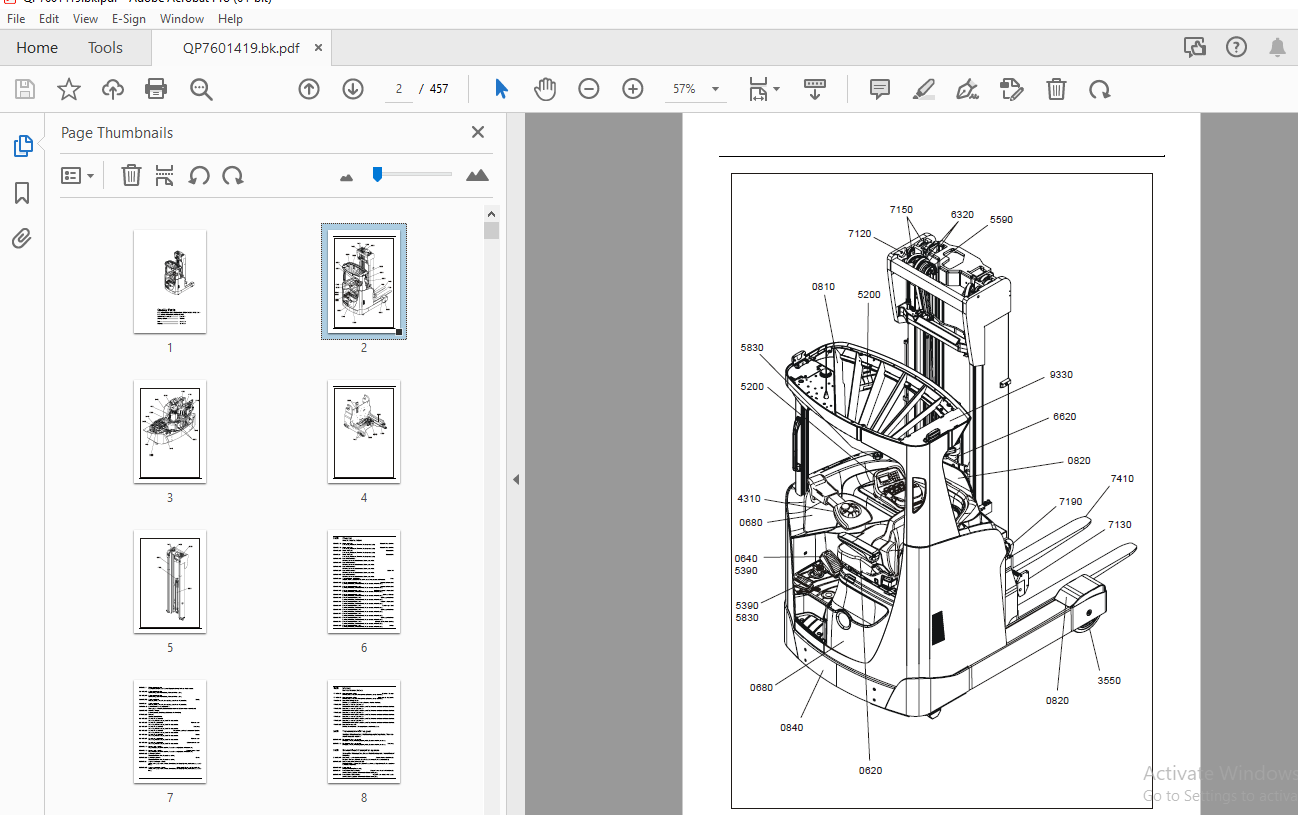Collapse the navigation pane with the left arrow
The height and width of the screenshot is (815, 1298).
tap(516, 480)
